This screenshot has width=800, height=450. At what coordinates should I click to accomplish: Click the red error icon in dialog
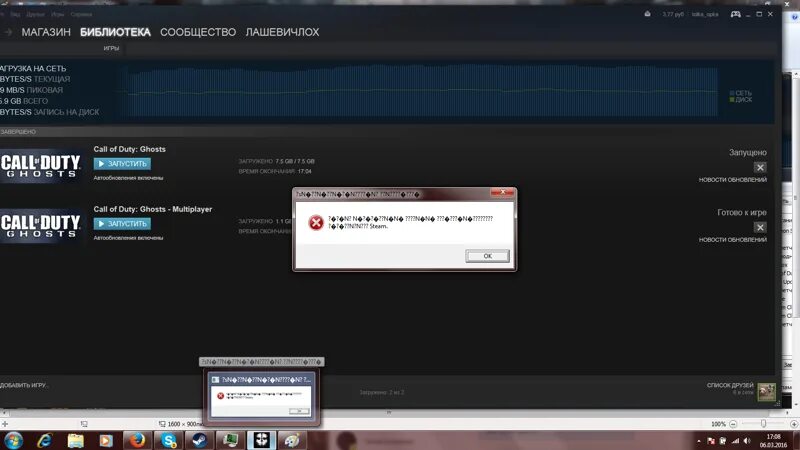pyautogui.click(x=316, y=222)
